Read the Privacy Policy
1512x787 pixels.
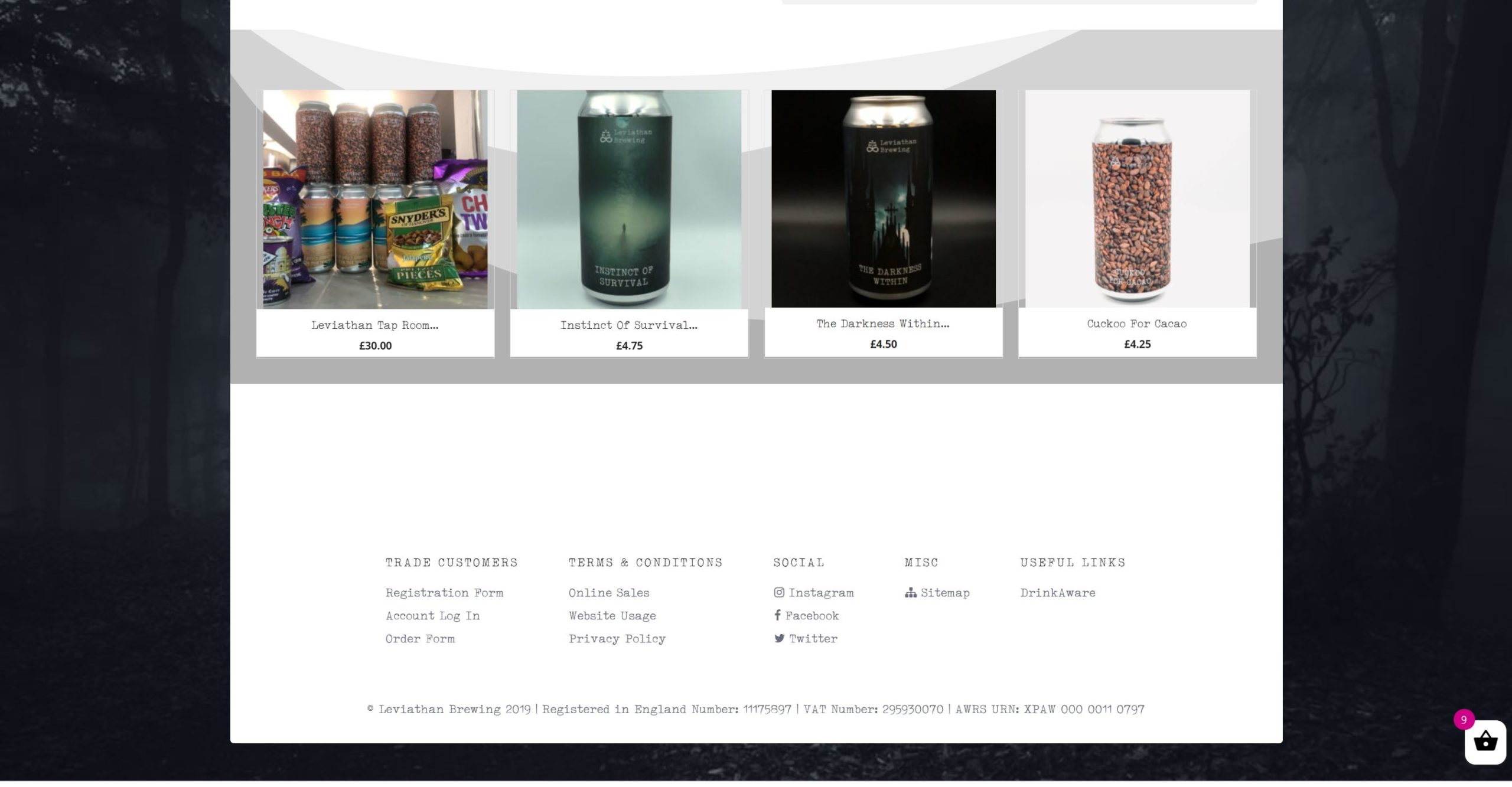[617, 639]
